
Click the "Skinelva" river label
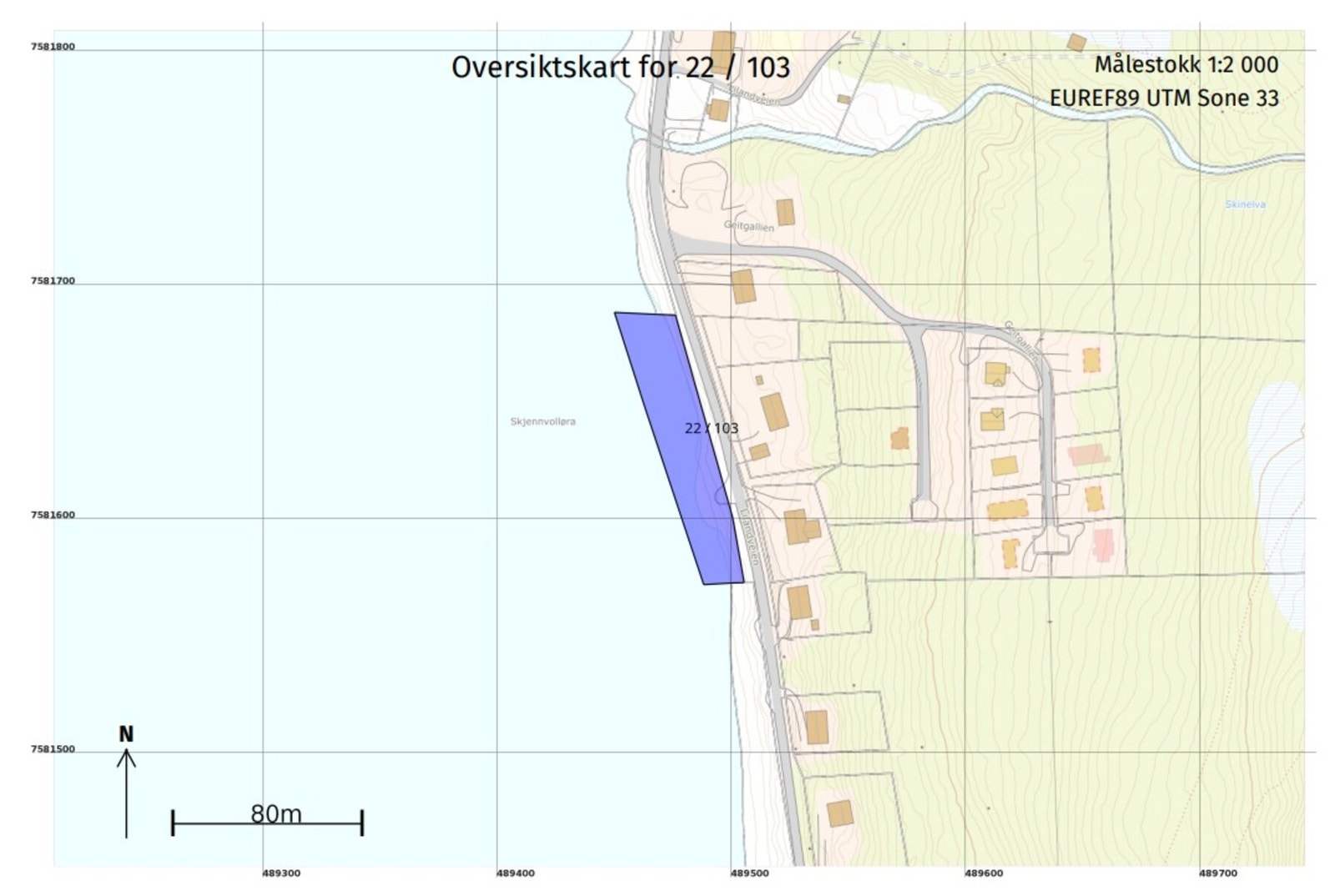(x=1245, y=204)
